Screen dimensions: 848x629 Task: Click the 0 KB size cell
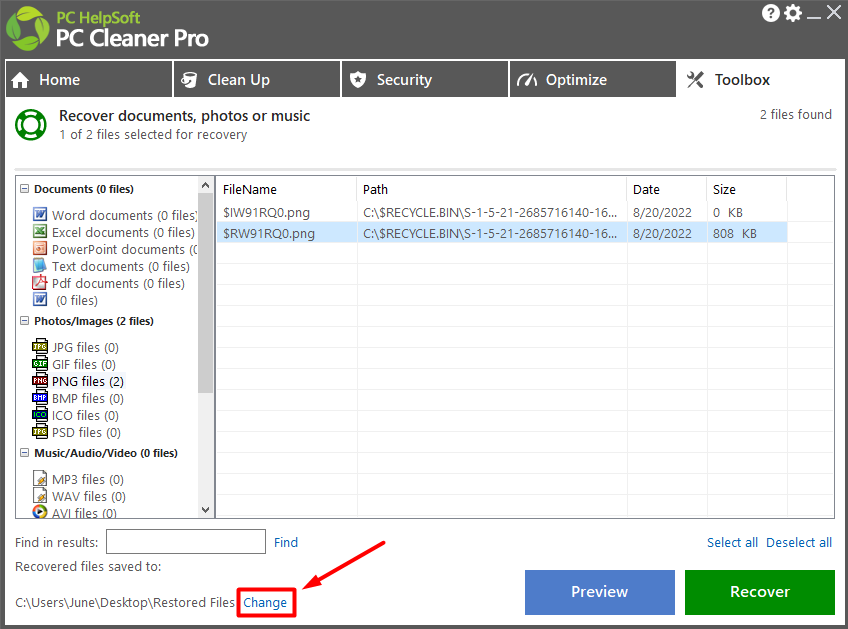[x=727, y=213]
